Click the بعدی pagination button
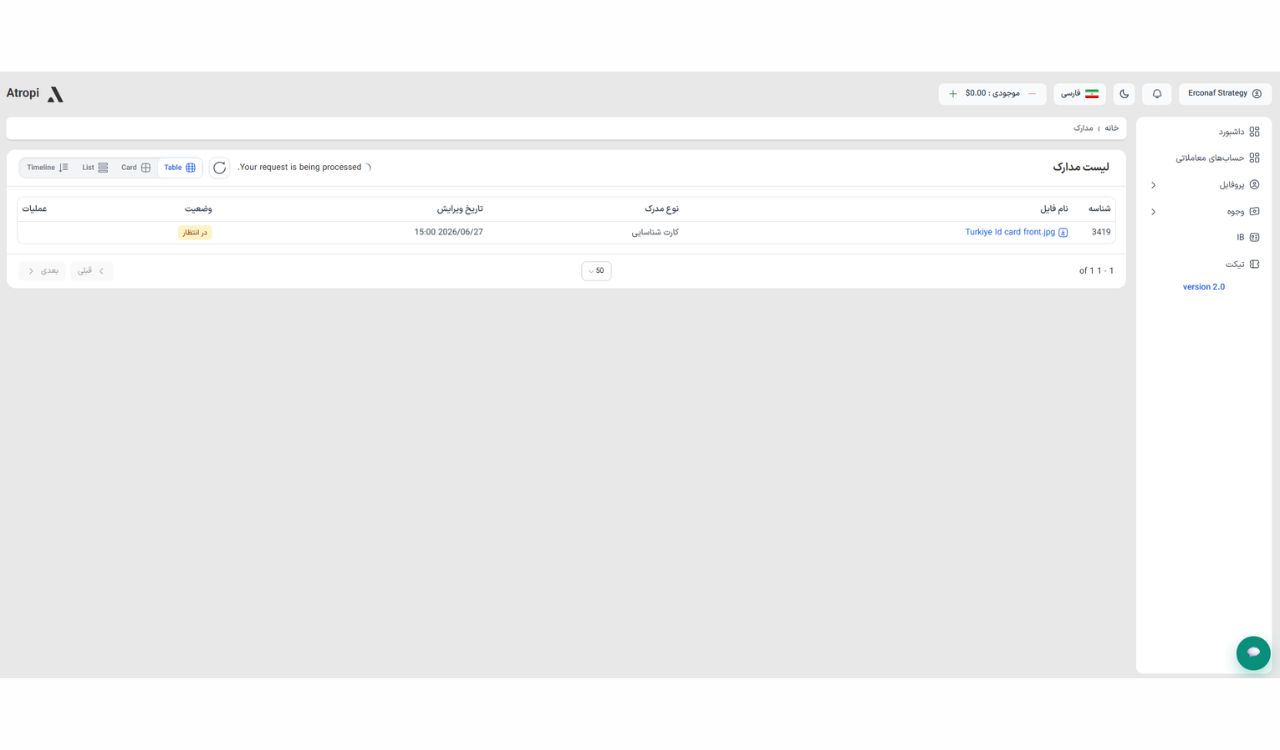The image size is (1280, 750). pyautogui.click(x=42, y=271)
